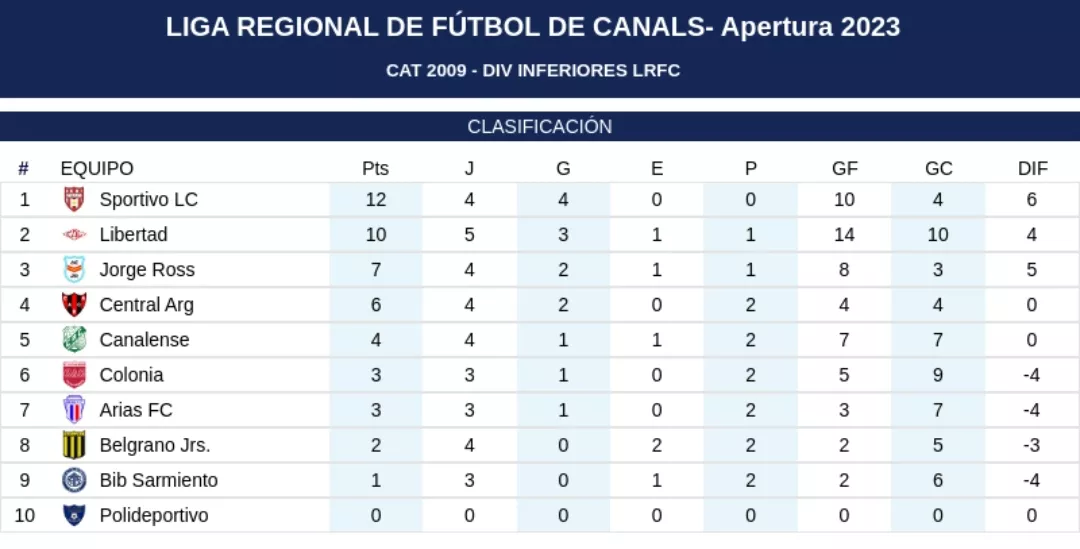Screen dimensions: 1080x549
Task: Click the GF column header
Action: pyautogui.click(x=844, y=168)
